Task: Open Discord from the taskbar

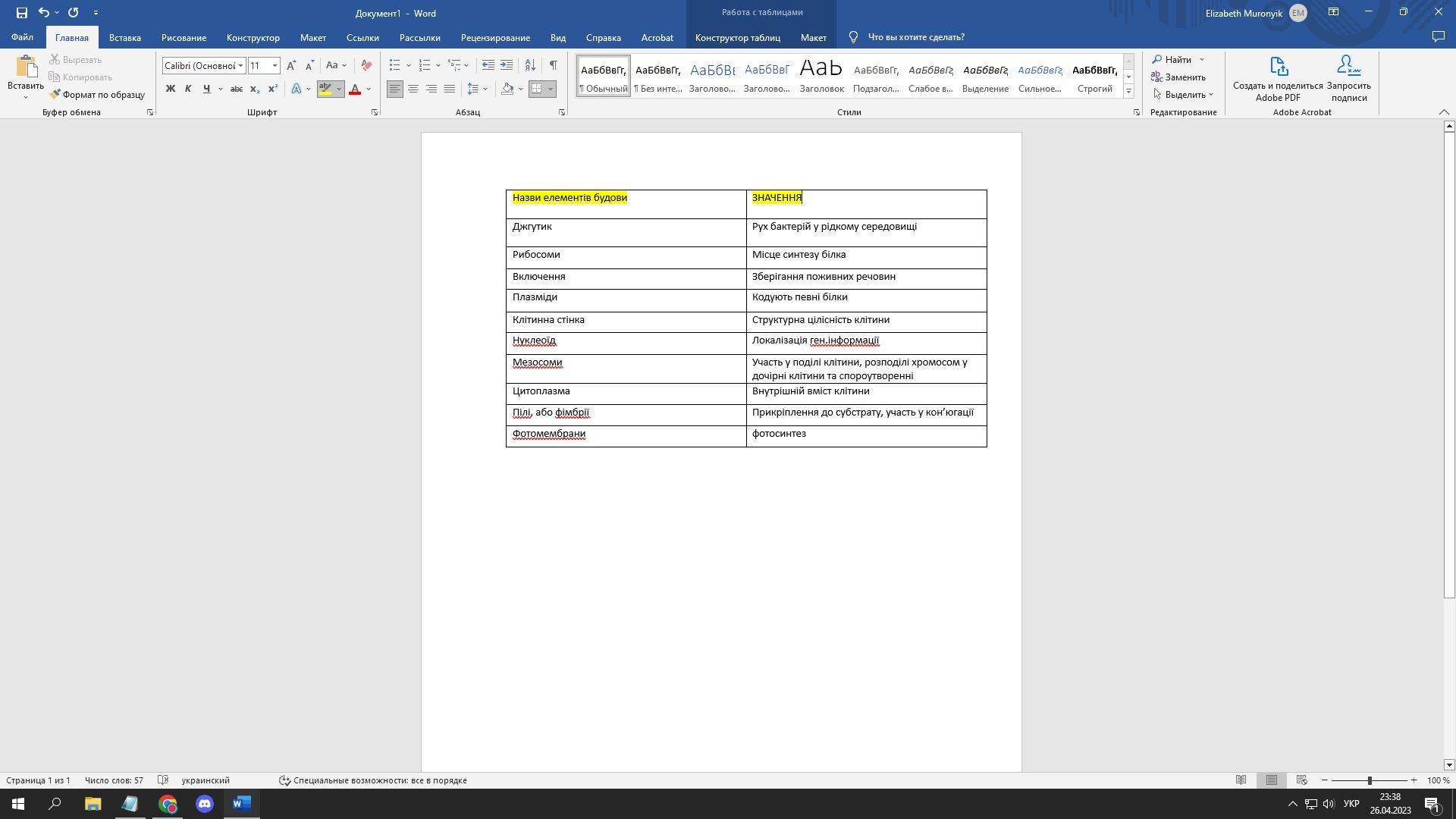Action: pyautogui.click(x=205, y=804)
